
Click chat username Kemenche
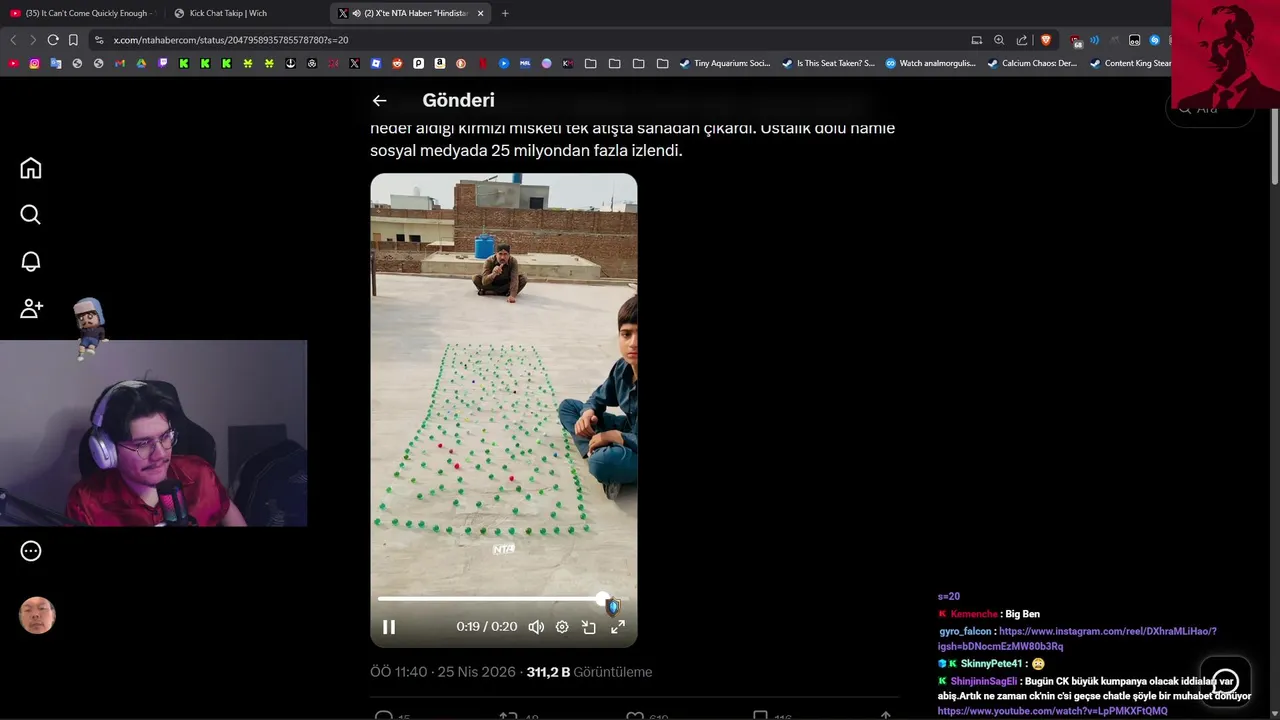(974, 614)
